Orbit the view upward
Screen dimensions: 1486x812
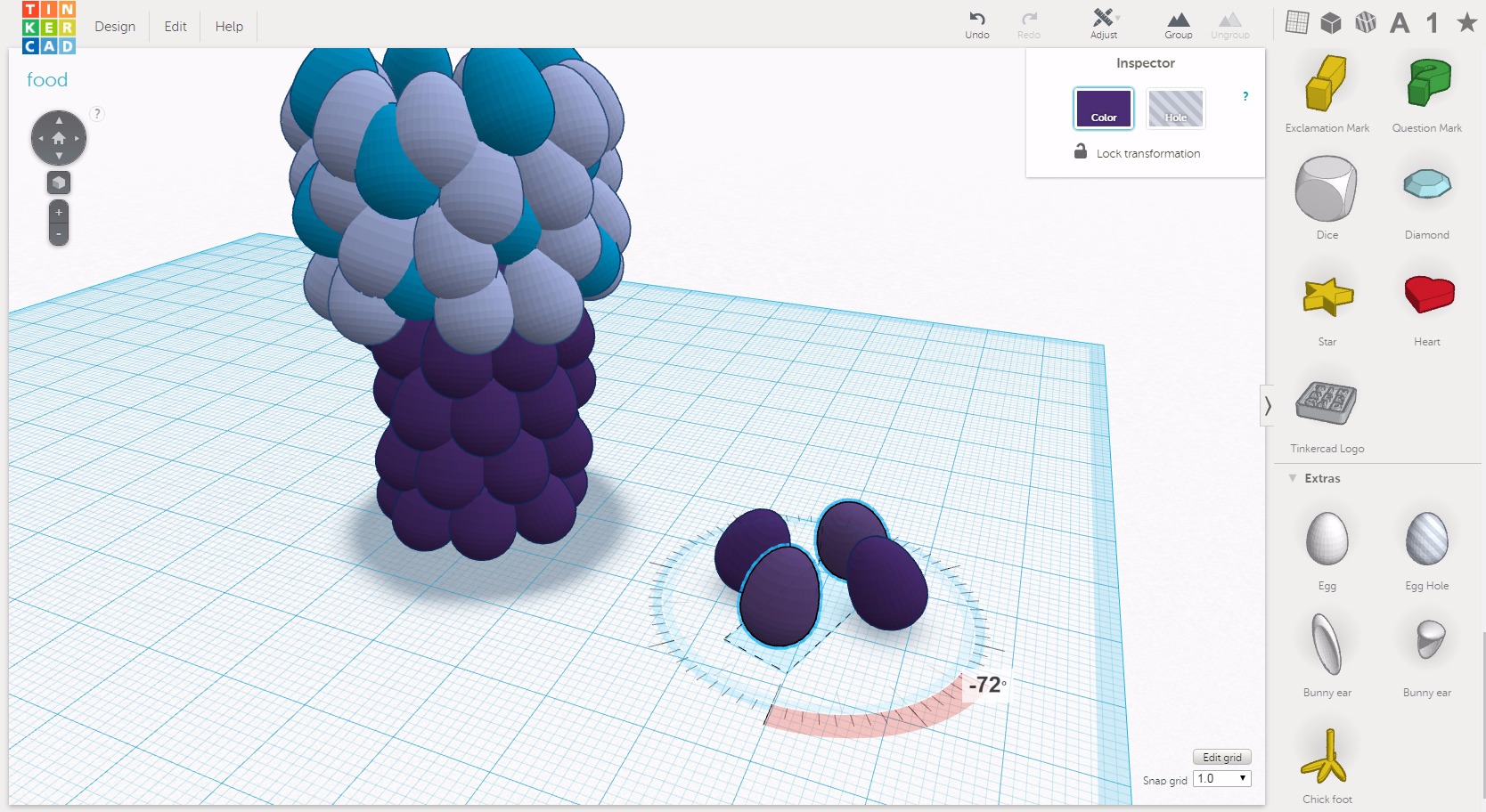coord(59,120)
